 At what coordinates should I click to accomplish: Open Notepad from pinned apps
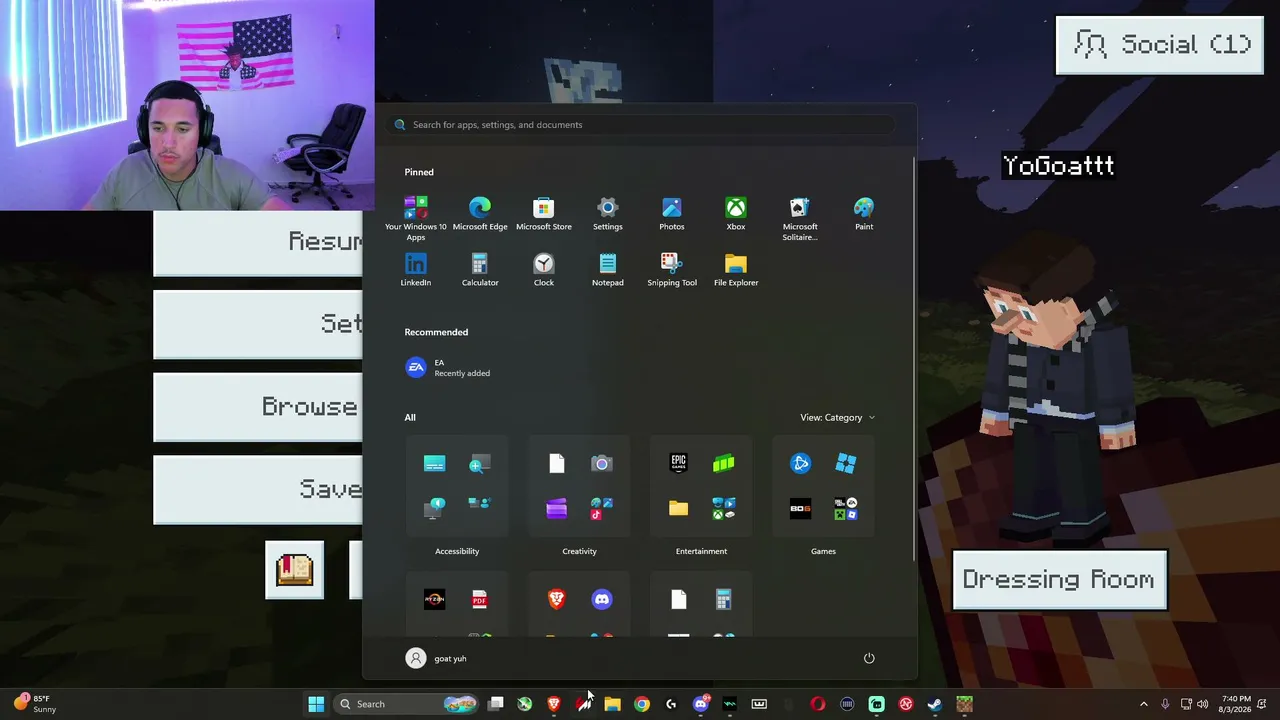pyautogui.click(x=608, y=270)
